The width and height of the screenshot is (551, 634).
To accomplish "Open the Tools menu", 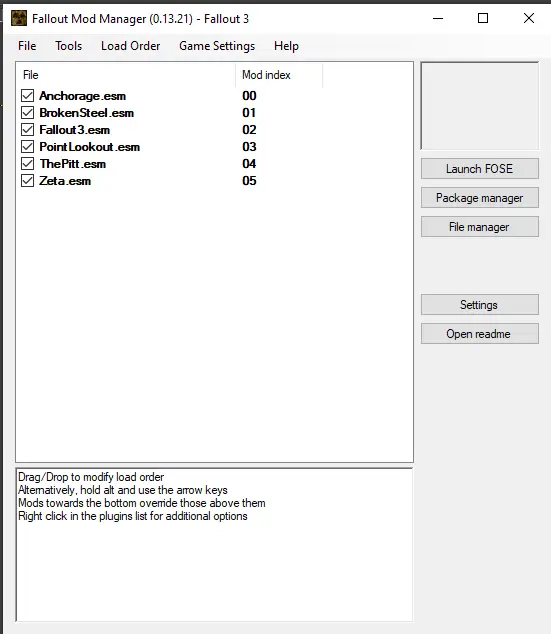I will pos(69,46).
